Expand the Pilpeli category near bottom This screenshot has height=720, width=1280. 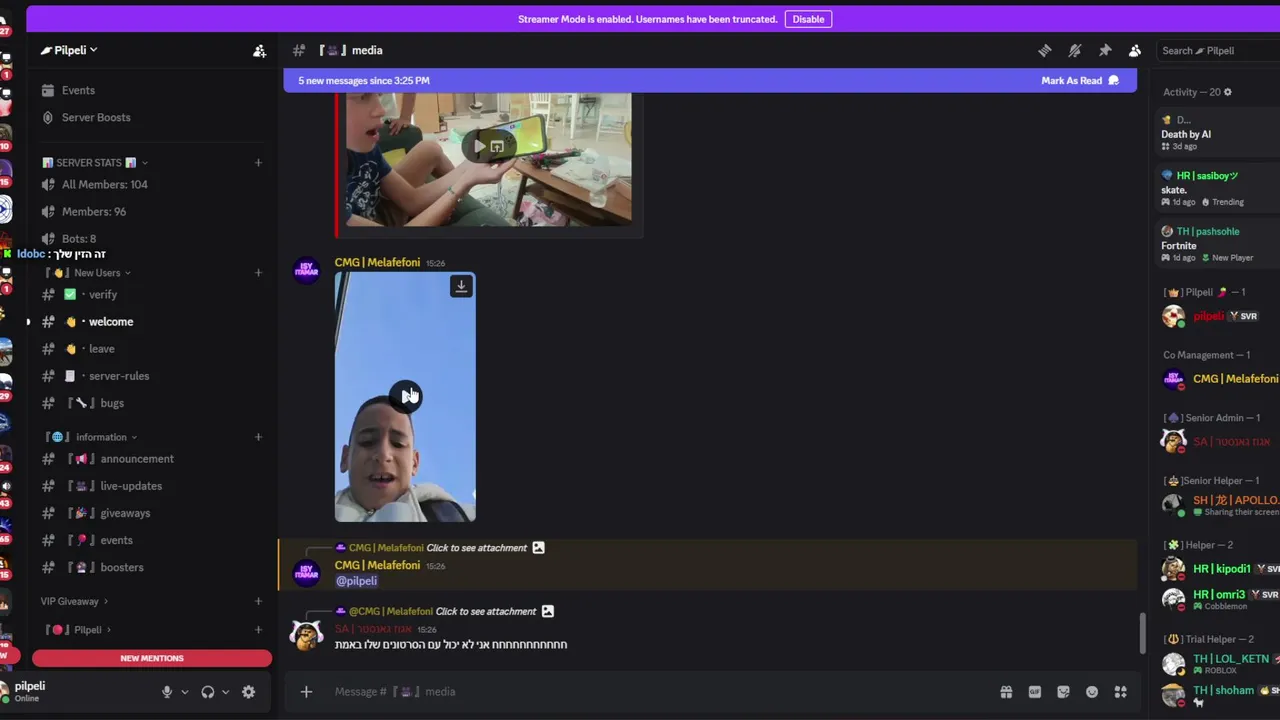pyautogui.click(x=78, y=629)
